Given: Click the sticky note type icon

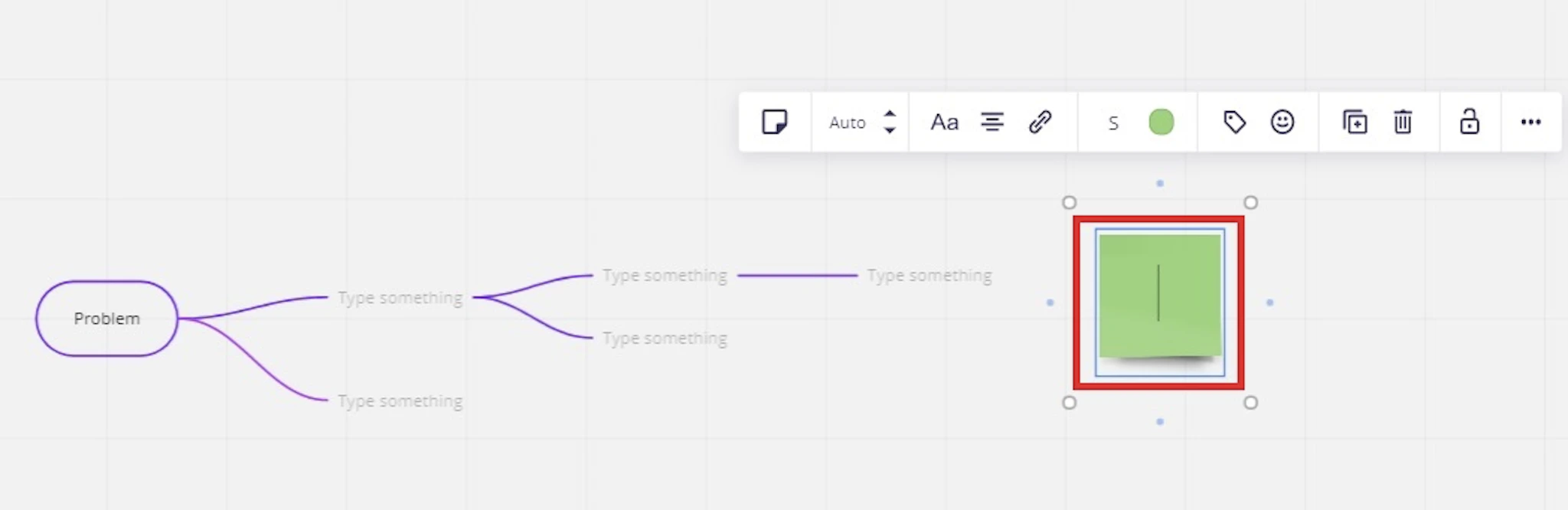Looking at the screenshot, I should (774, 122).
